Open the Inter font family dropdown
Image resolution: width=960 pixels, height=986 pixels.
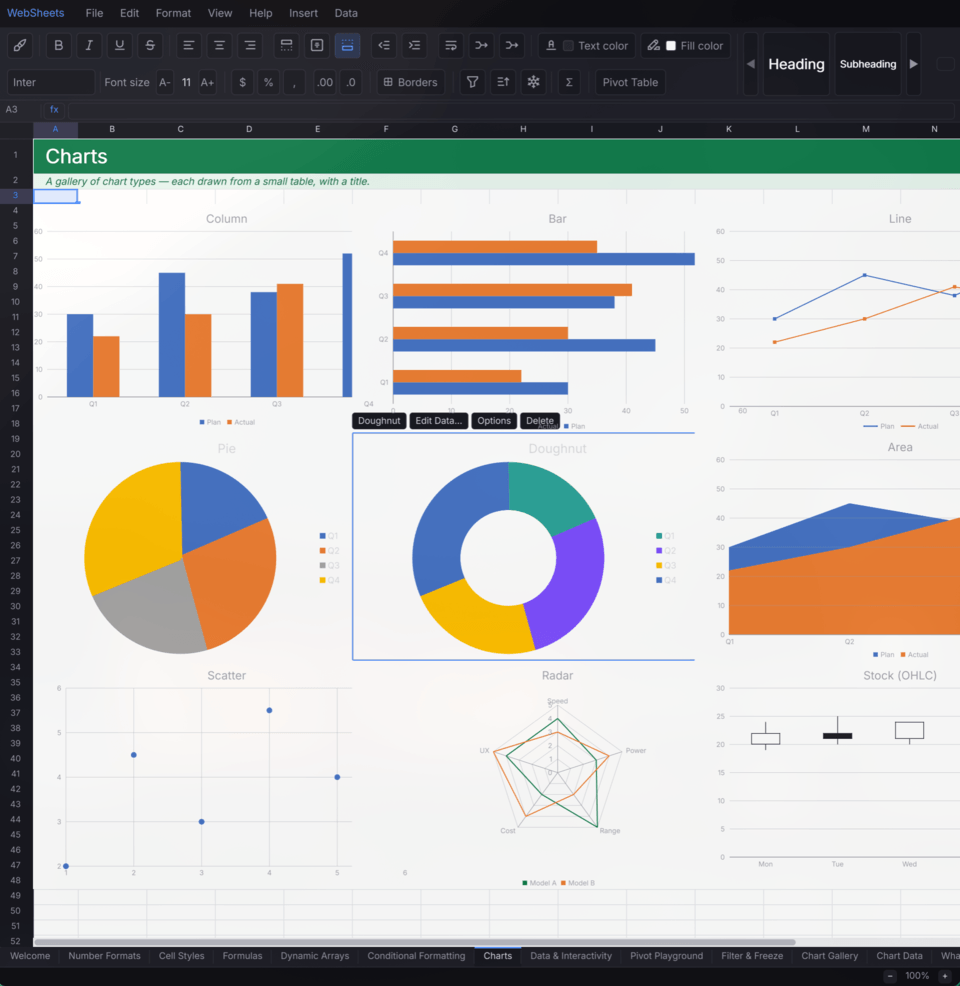click(x=51, y=82)
